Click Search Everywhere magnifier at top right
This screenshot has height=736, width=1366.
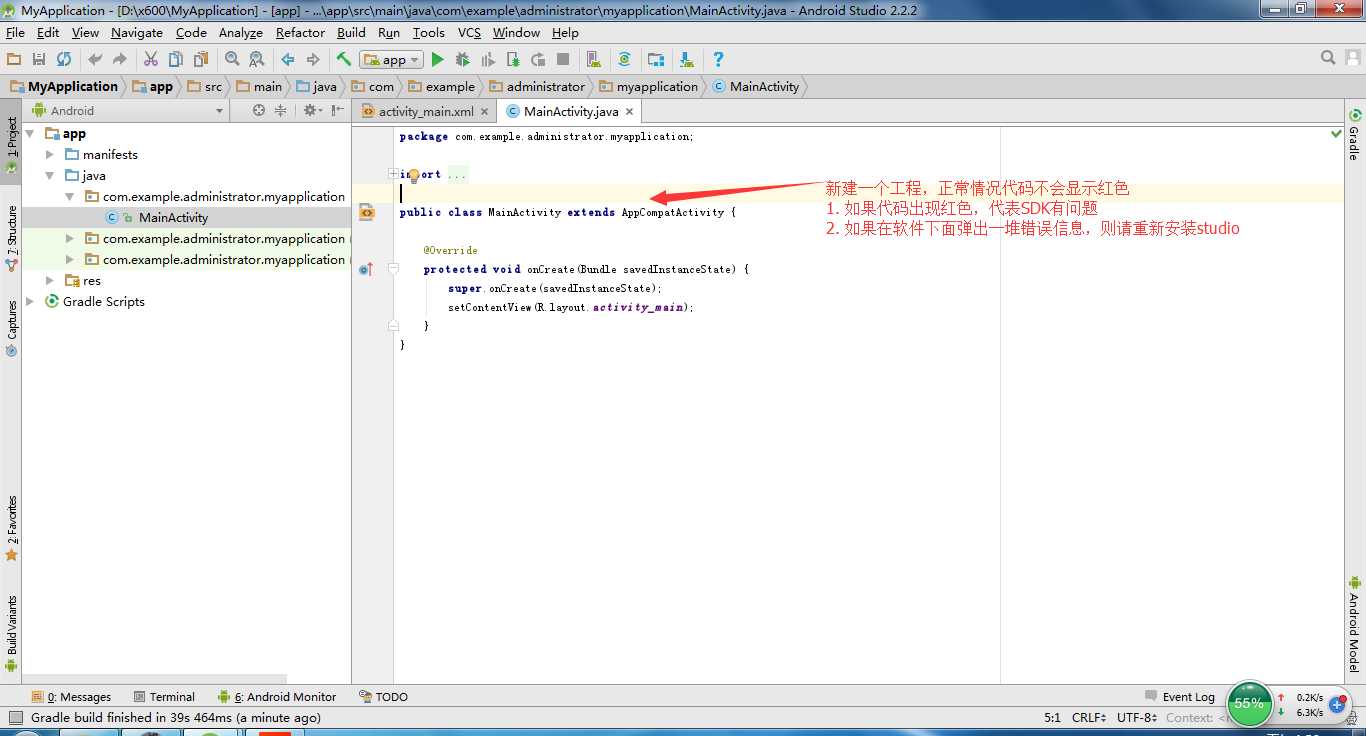[x=1328, y=58]
